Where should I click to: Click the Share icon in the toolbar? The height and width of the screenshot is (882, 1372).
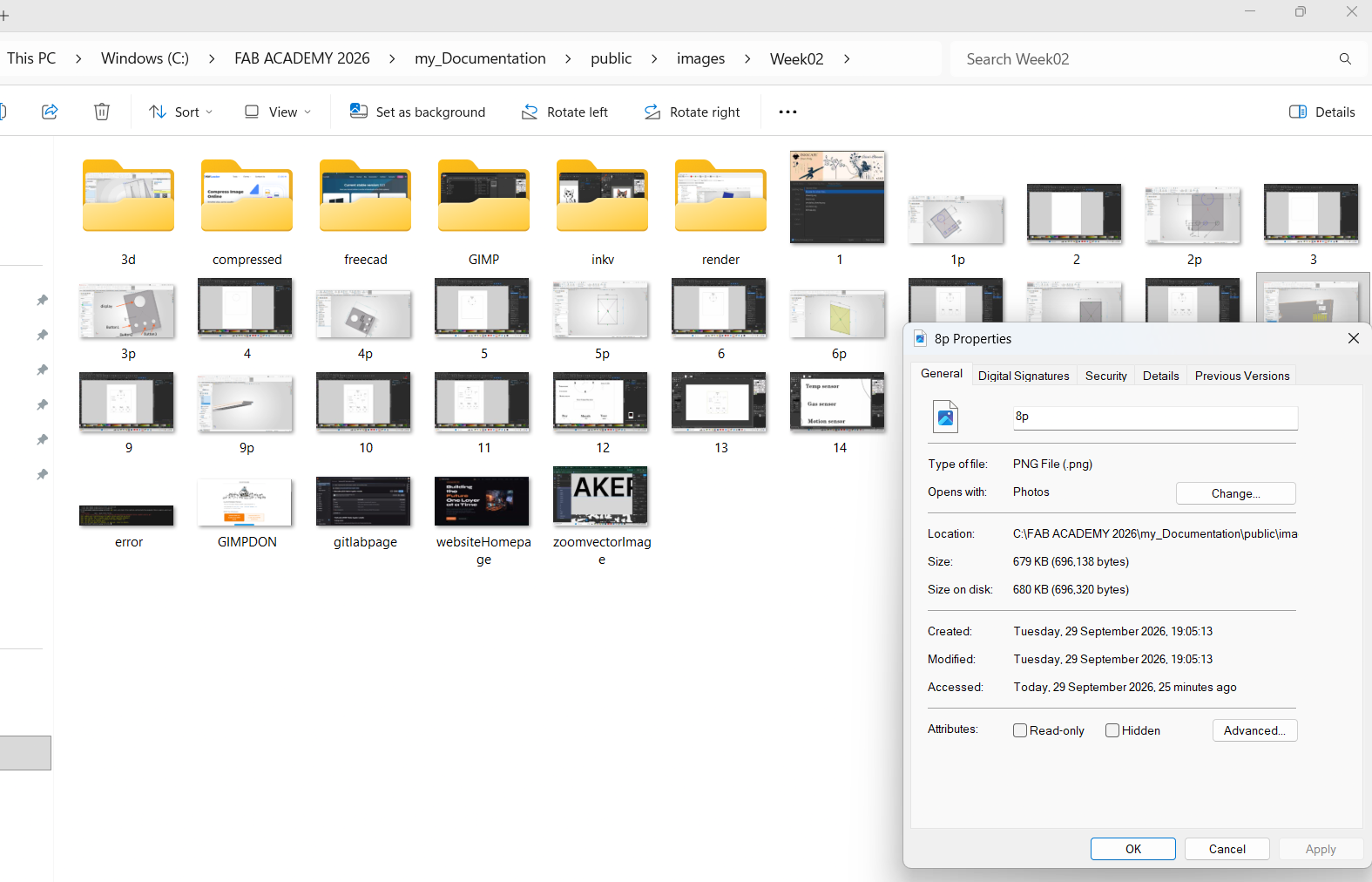50,112
